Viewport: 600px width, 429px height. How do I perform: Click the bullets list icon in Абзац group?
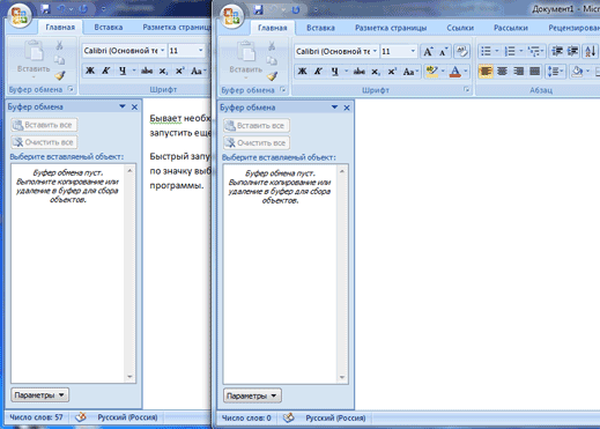[486, 51]
